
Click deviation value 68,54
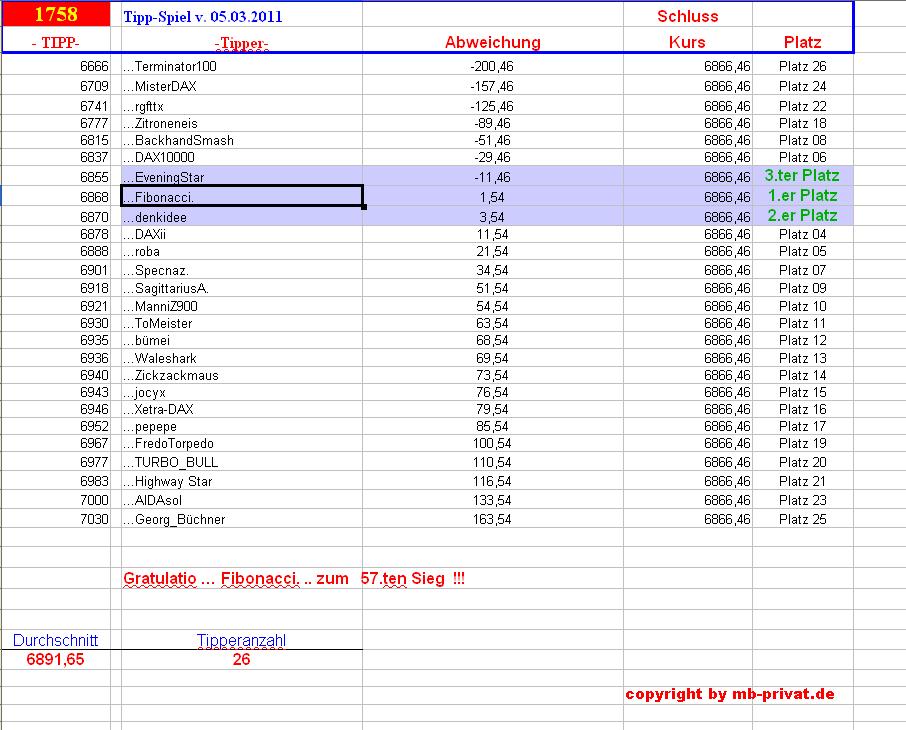tap(492, 340)
